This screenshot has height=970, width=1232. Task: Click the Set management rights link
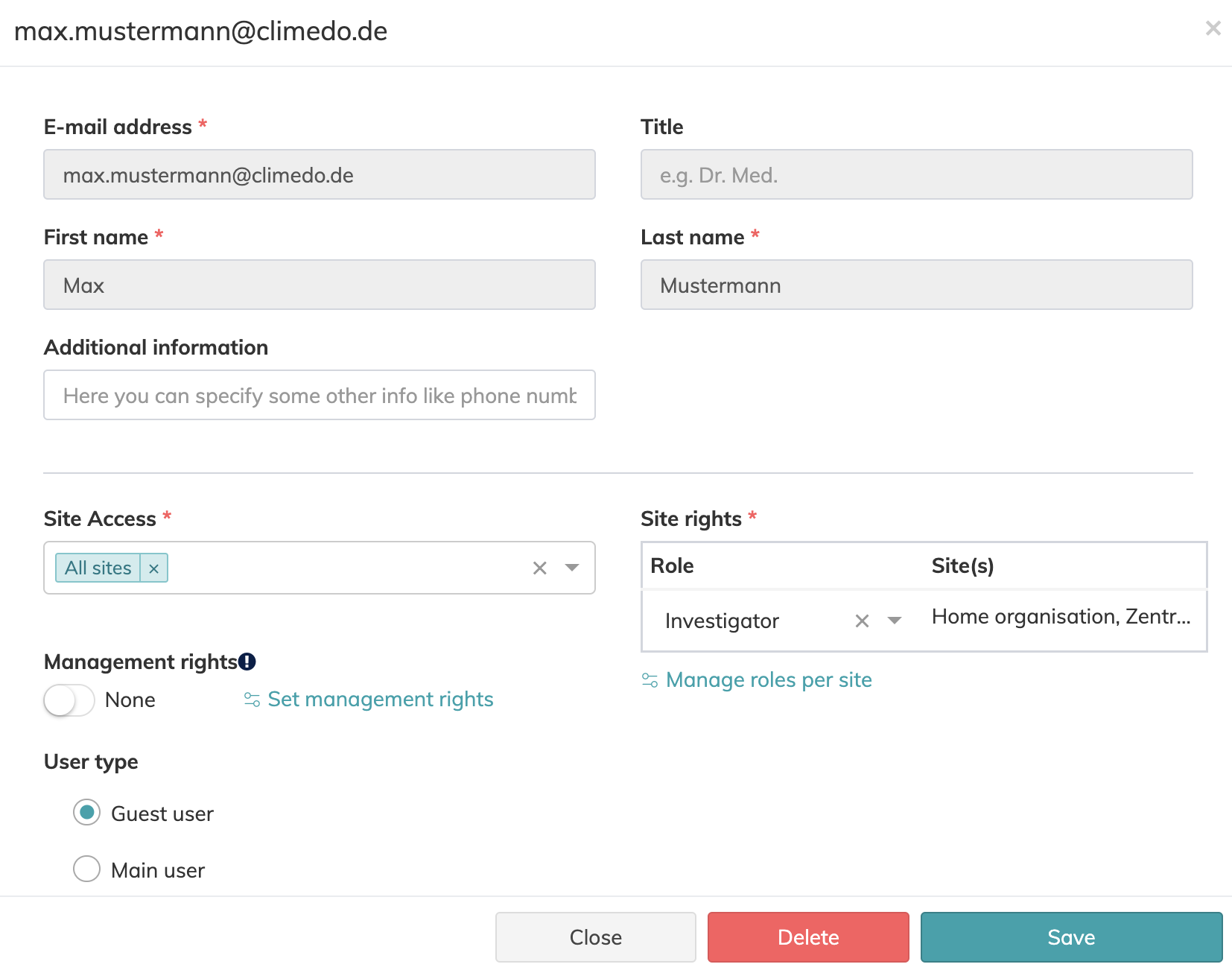coord(380,700)
